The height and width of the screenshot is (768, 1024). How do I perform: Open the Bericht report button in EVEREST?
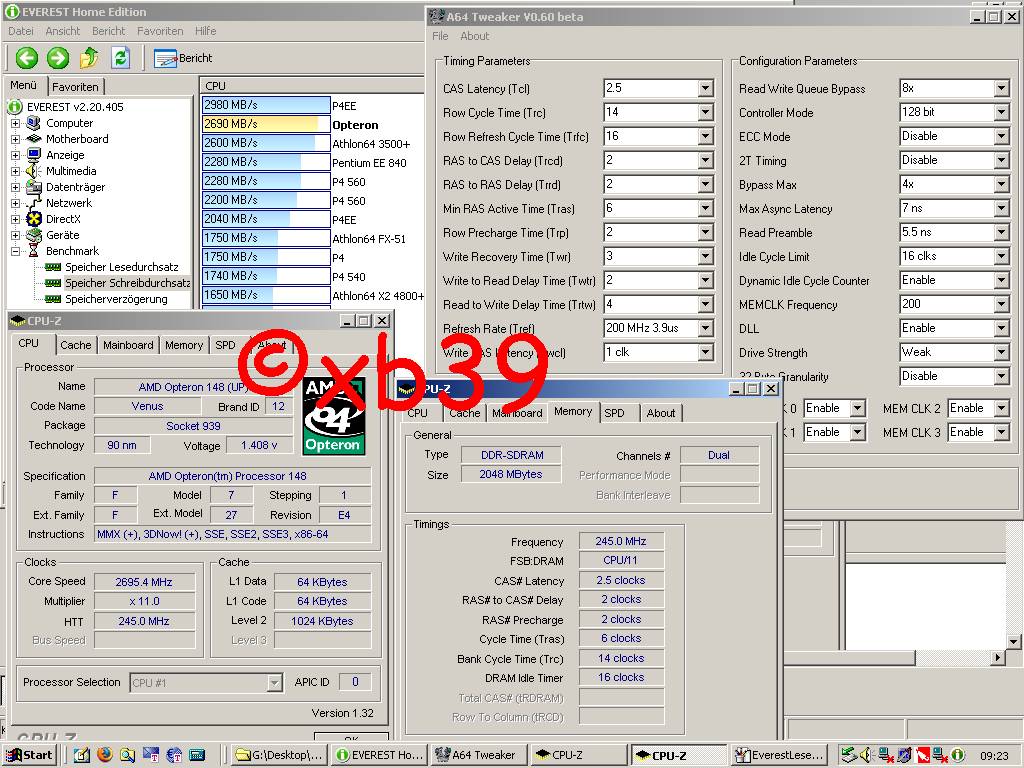pos(183,58)
